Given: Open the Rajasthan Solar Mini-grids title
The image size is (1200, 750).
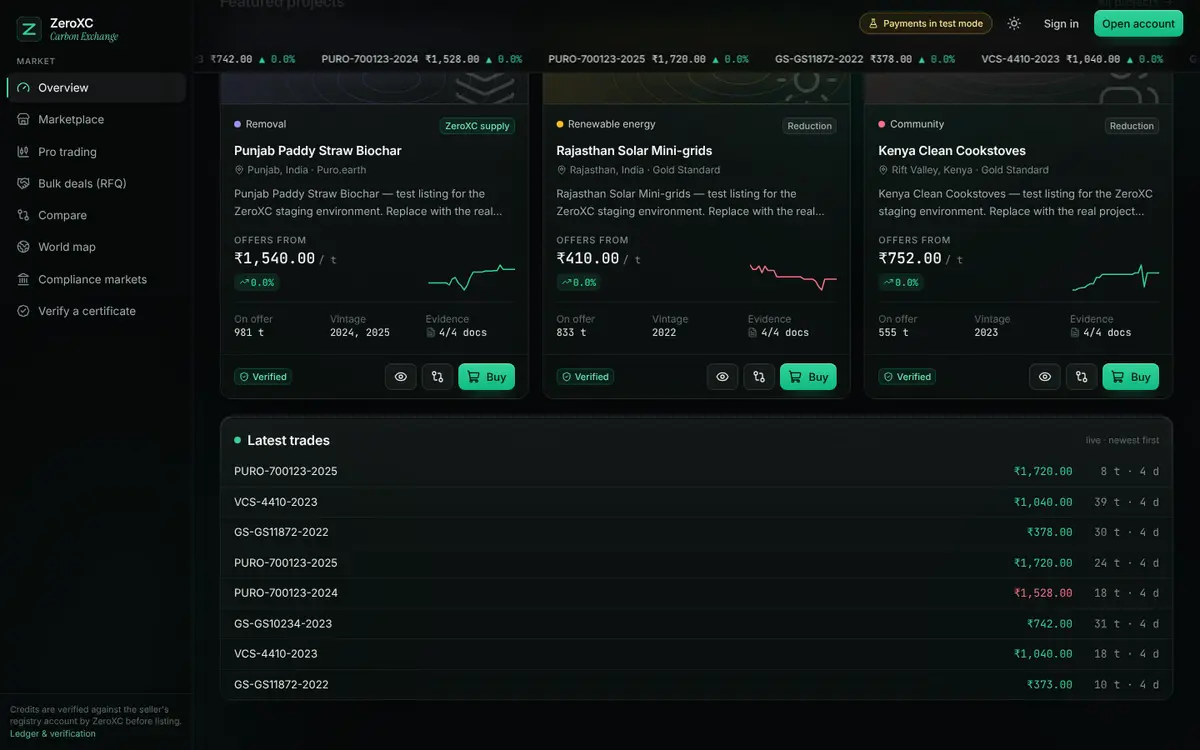Looking at the screenshot, I should point(634,151).
